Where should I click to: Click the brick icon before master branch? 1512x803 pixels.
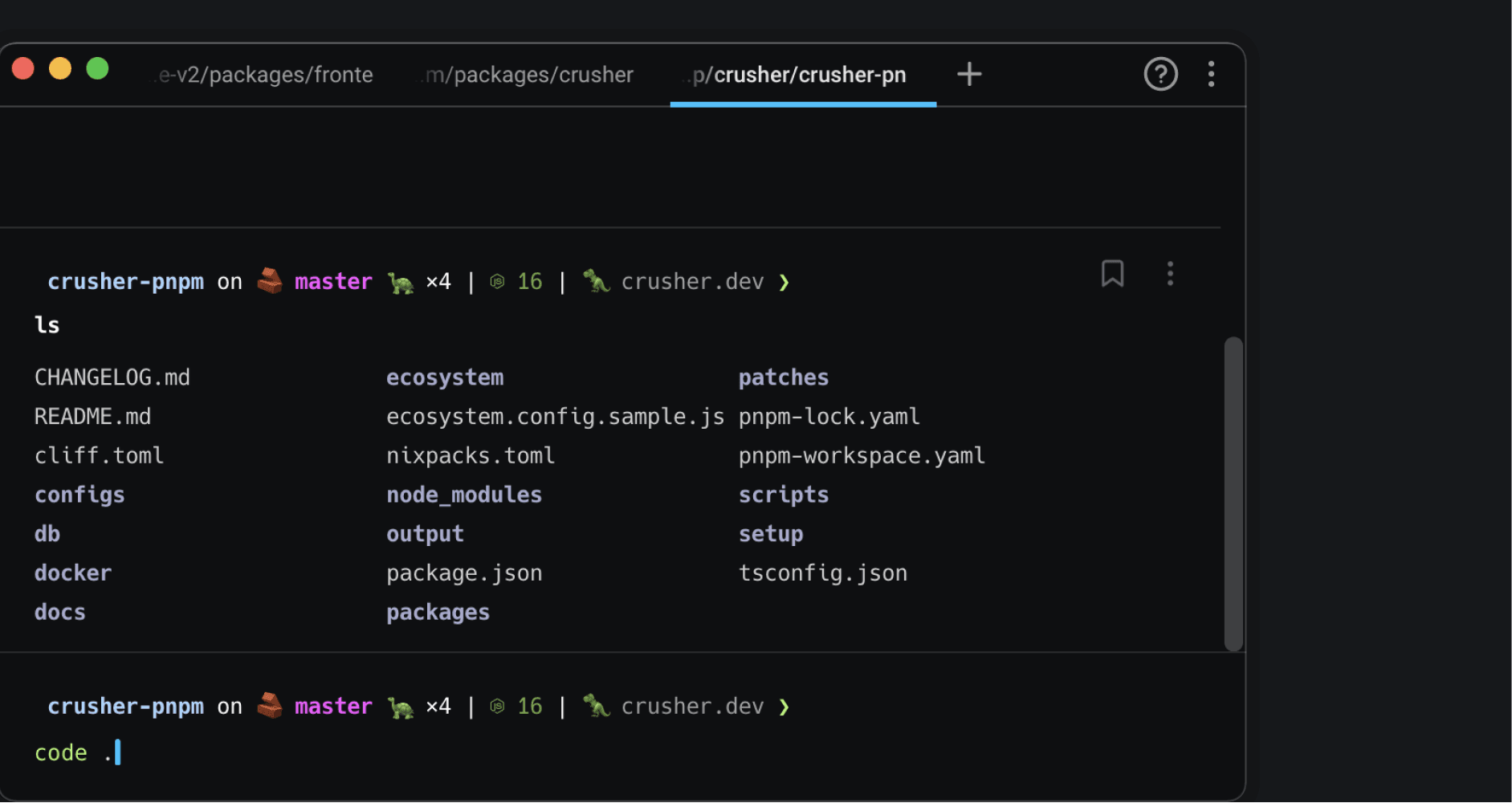tap(271, 281)
